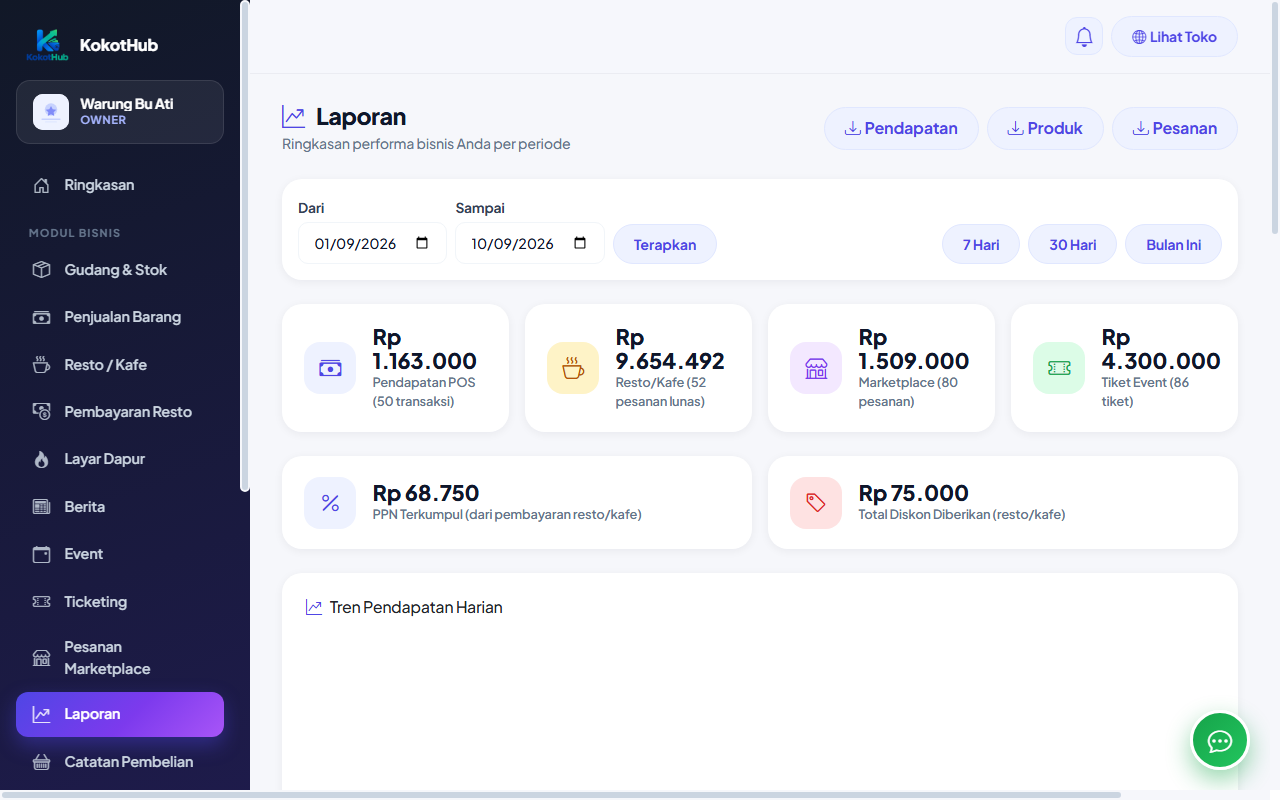Open Gudang & Stok module

coord(120,270)
